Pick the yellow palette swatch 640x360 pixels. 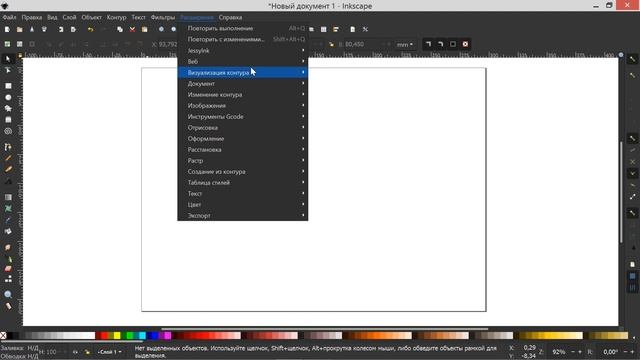tap(117, 336)
